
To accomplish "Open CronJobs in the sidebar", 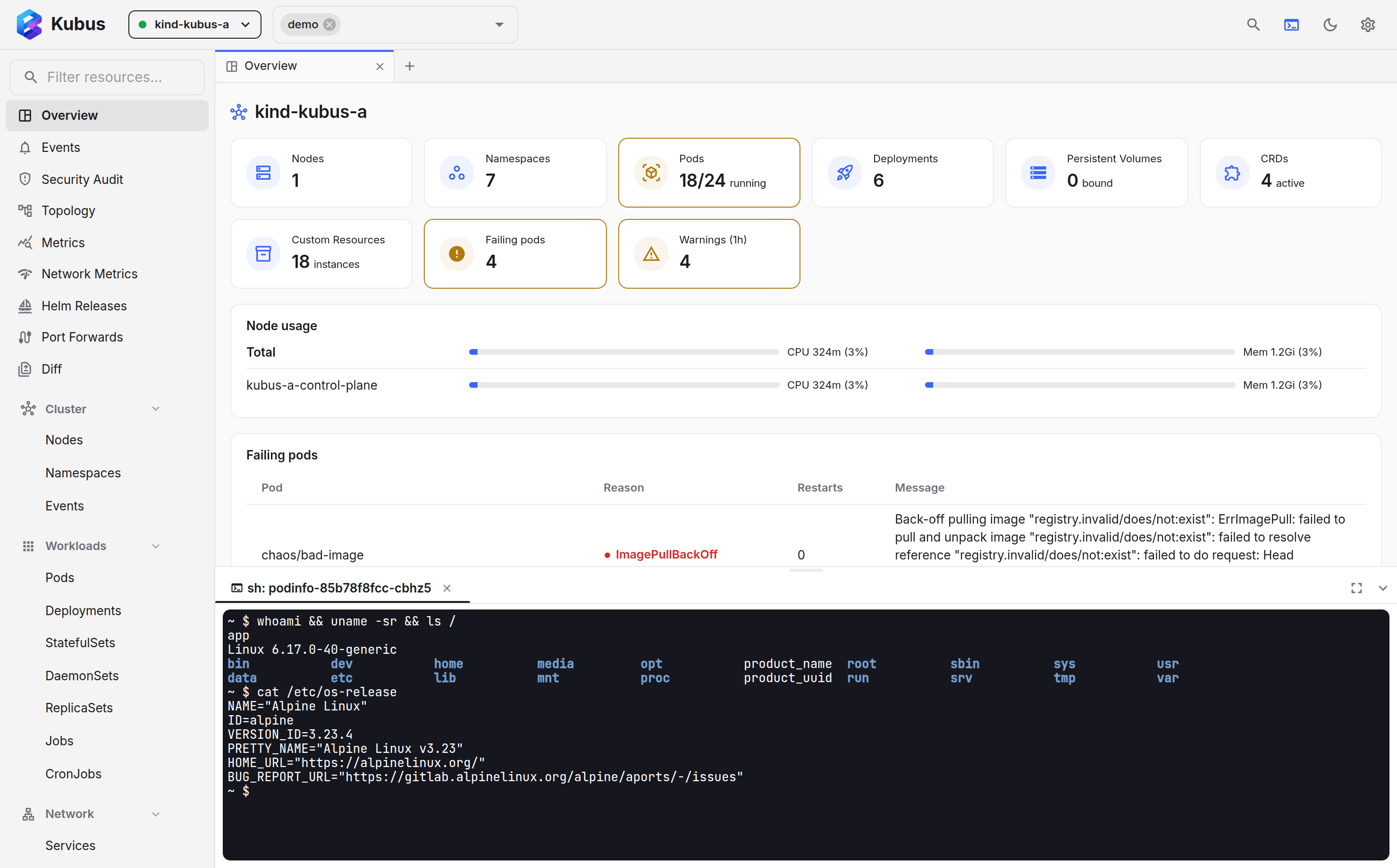I will coord(74,774).
